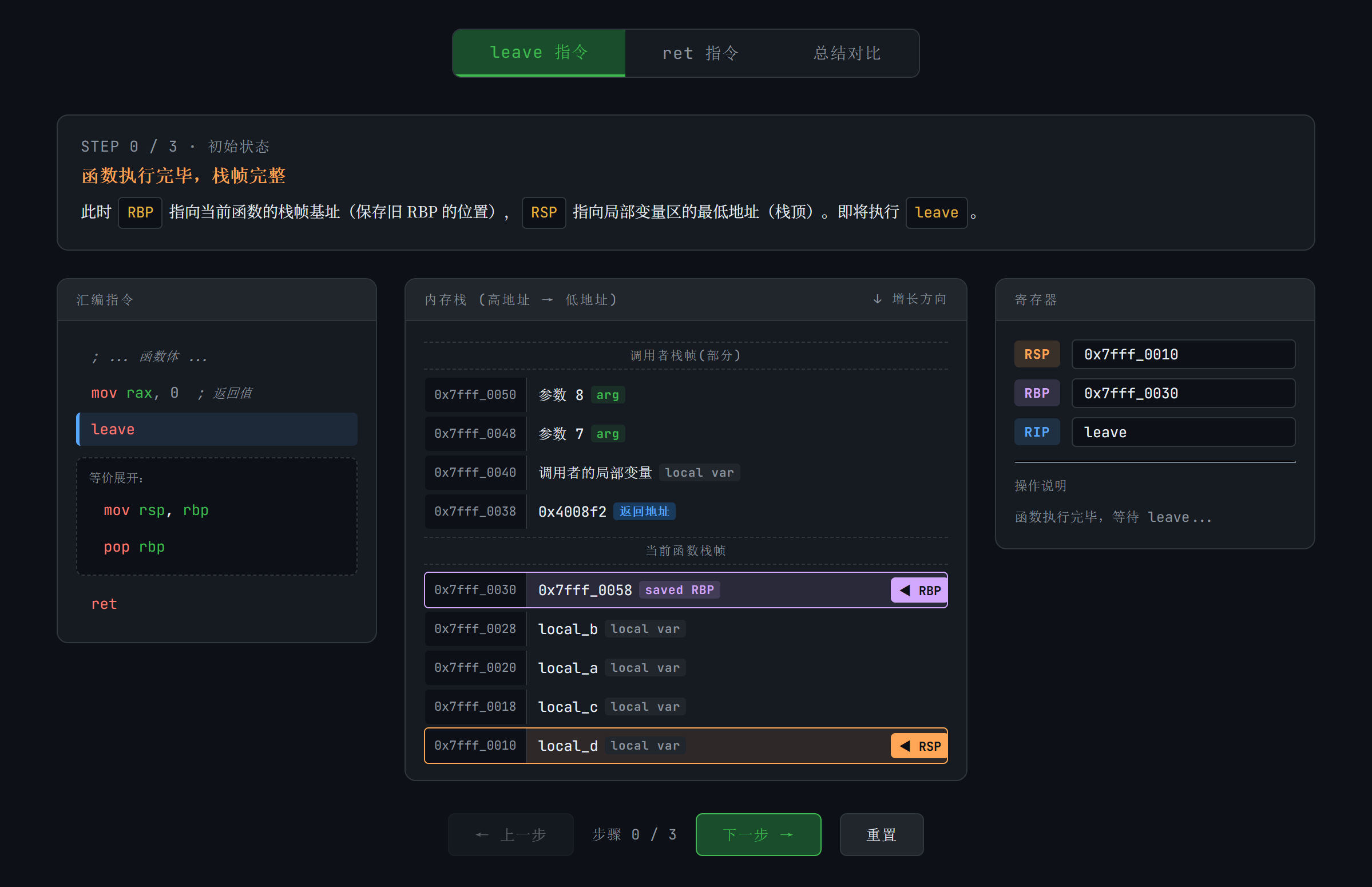1372x887 pixels.
Task: Click the RIP register badge
Action: coord(1036,432)
